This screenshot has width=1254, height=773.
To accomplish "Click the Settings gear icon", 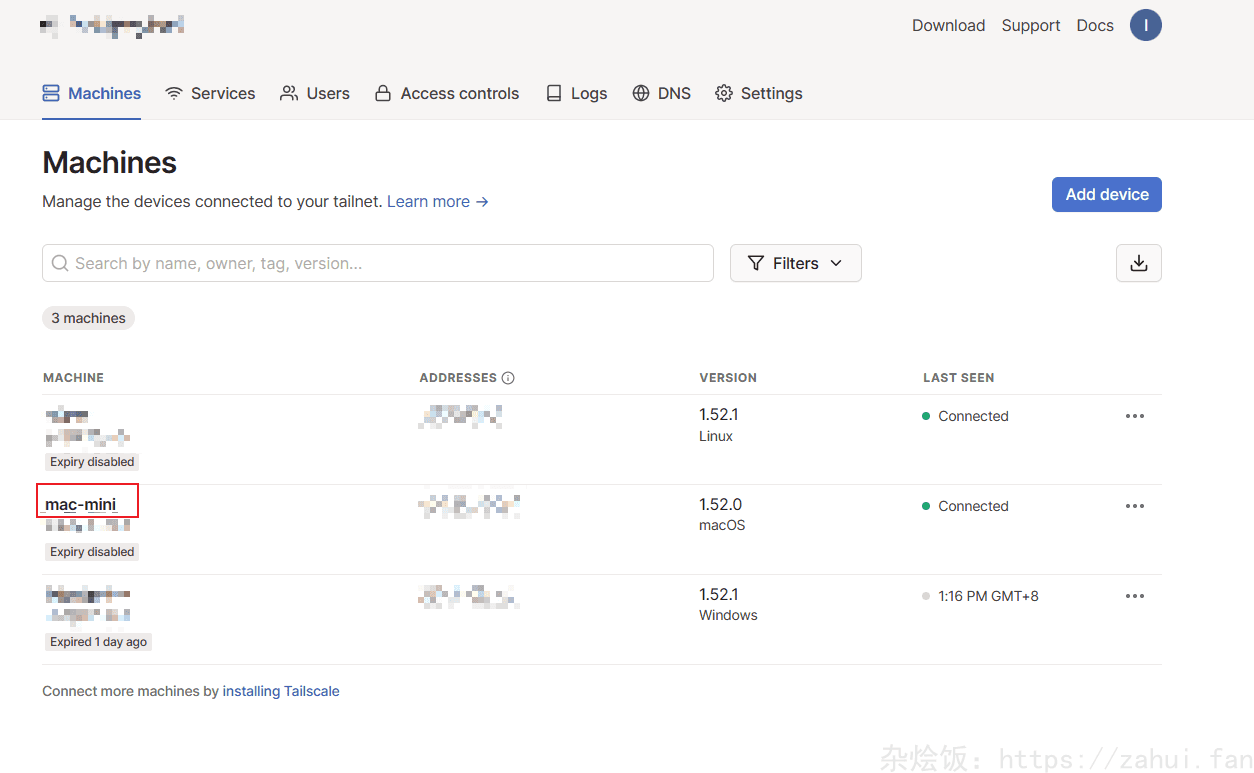I will tap(724, 93).
